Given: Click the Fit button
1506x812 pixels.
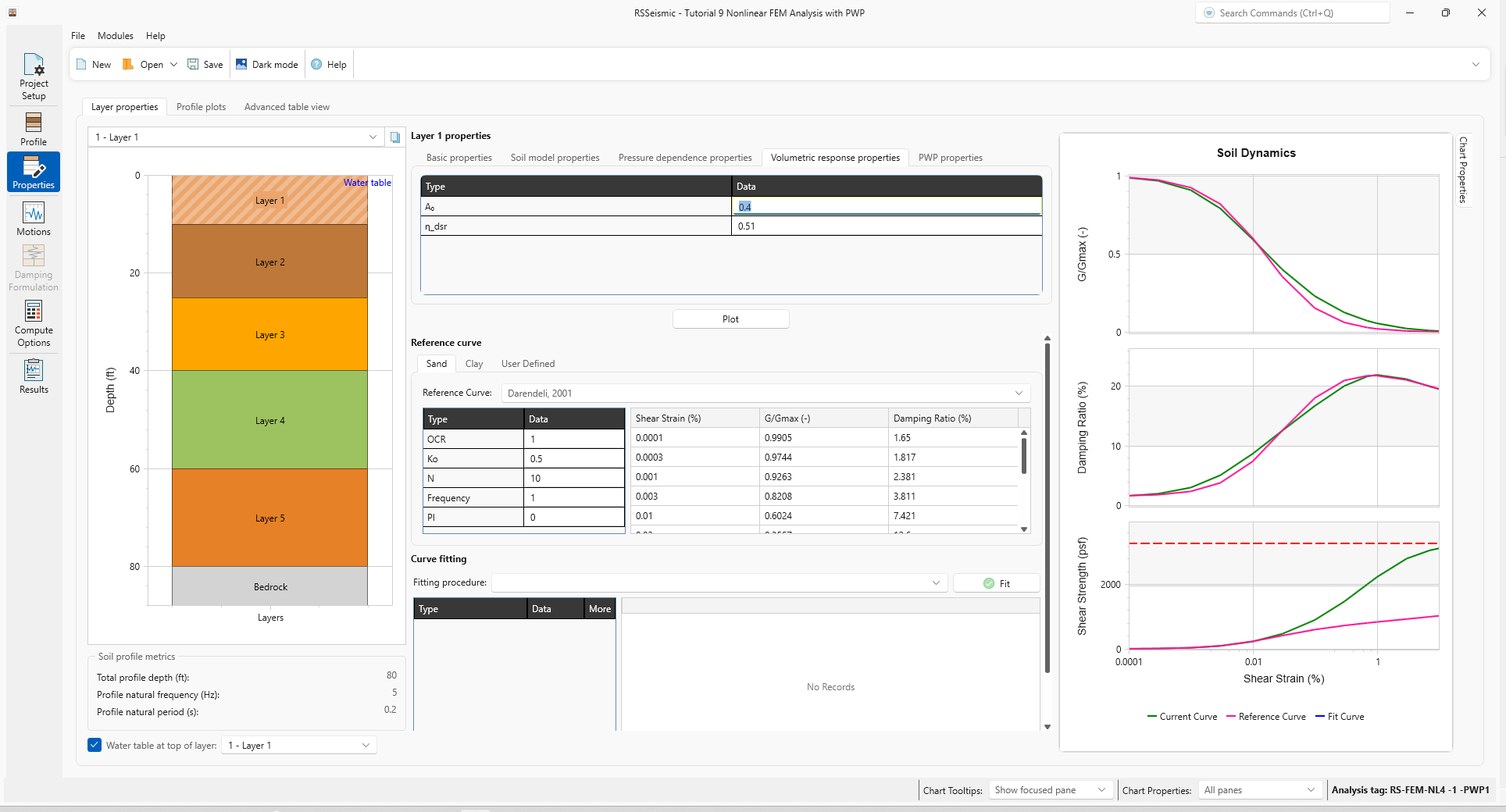Looking at the screenshot, I should pyautogui.click(x=996, y=583).
